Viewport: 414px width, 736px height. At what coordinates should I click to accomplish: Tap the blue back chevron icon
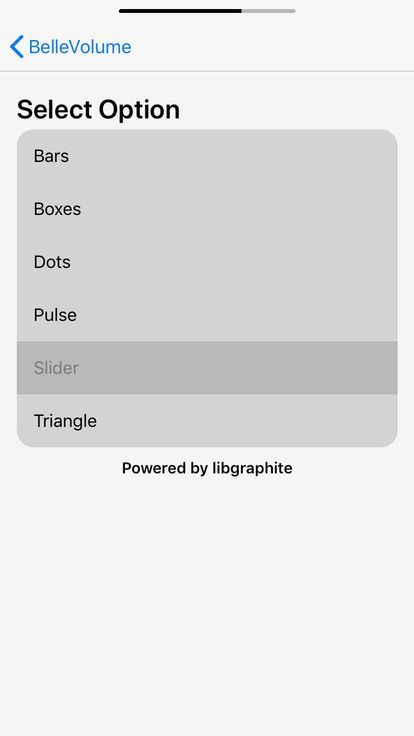16,47
